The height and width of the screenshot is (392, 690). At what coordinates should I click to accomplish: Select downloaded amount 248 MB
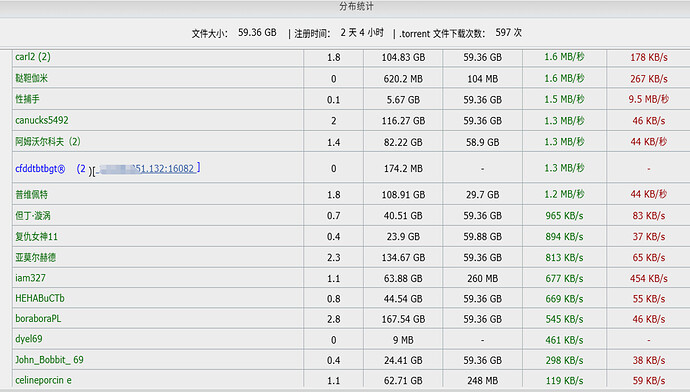tap(483, 381)
